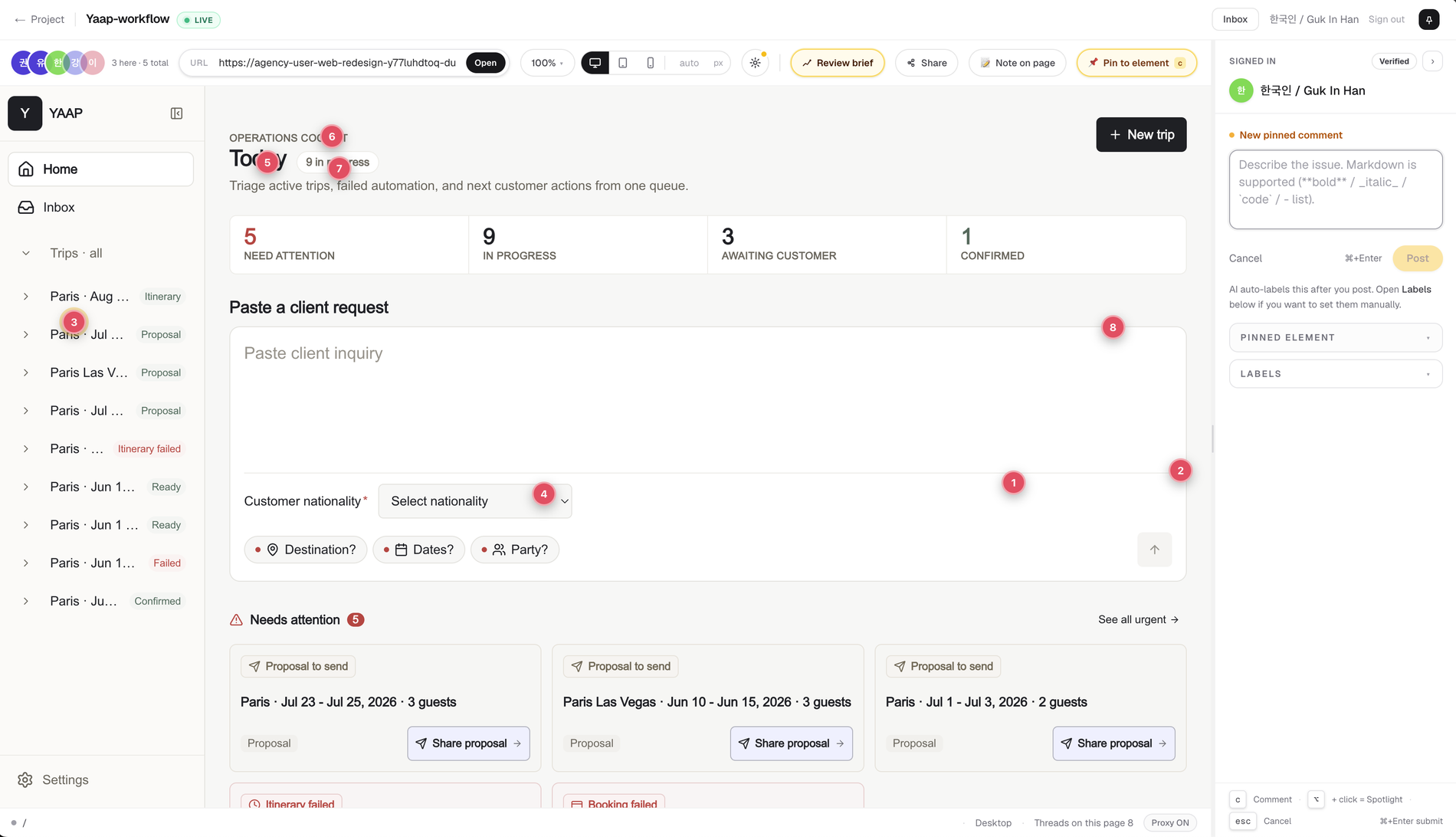Click the Needs attention count badge 5
The width and height of the screenshot is (1456, 837).
point(355,619)
